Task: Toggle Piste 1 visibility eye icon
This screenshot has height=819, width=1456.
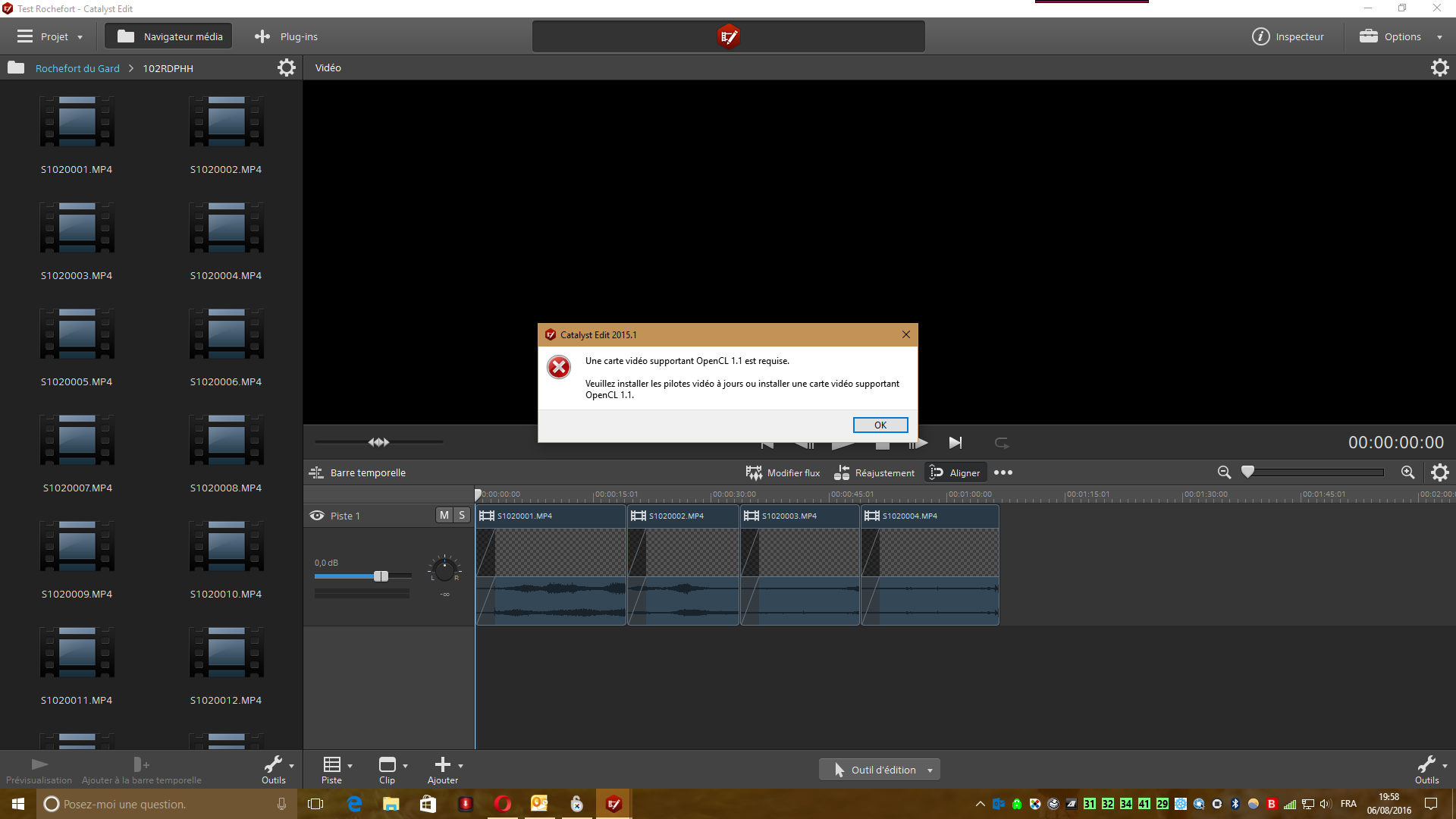Action: pos(317,516)
